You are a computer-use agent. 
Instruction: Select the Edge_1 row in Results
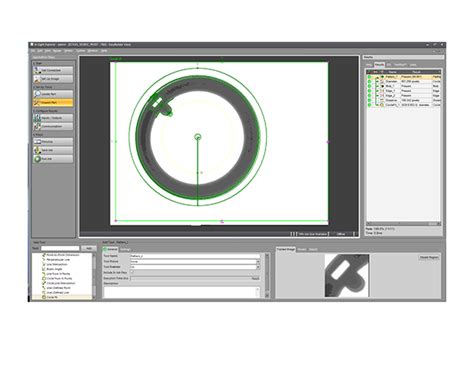(x=404, y=91)
